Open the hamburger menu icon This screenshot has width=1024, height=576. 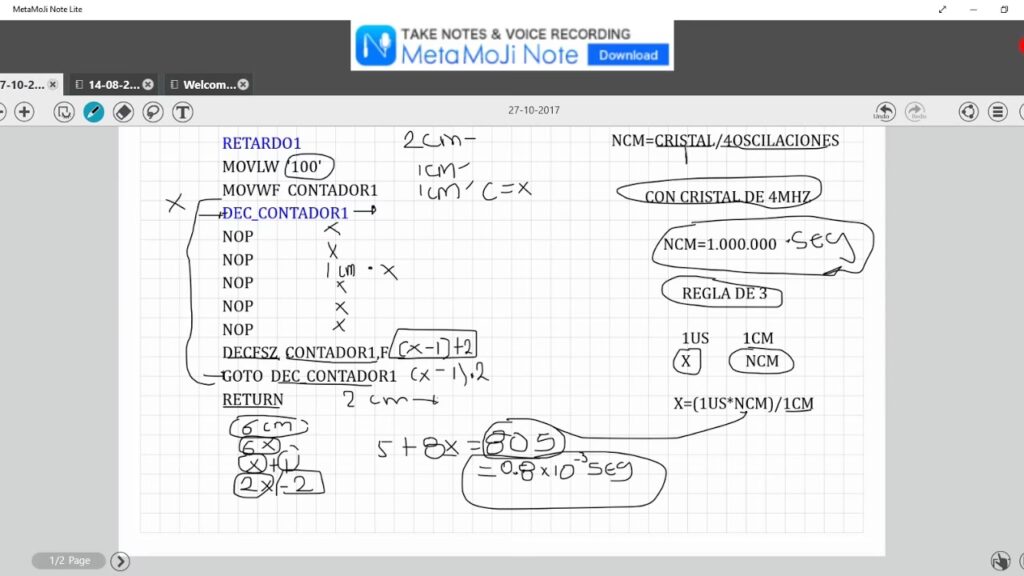(x=997, y=112)
